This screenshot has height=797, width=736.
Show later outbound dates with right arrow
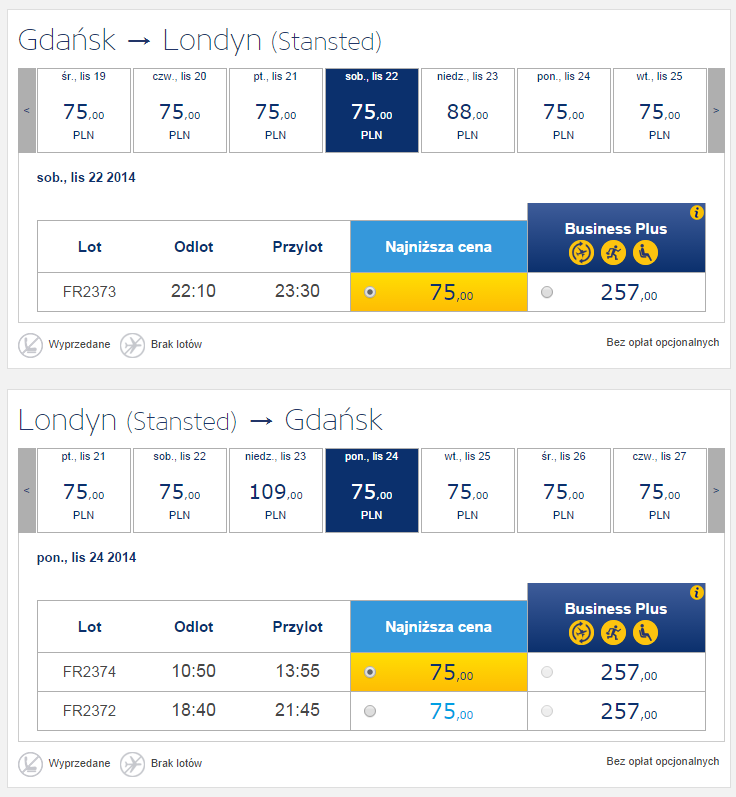(x=716, y=110)
